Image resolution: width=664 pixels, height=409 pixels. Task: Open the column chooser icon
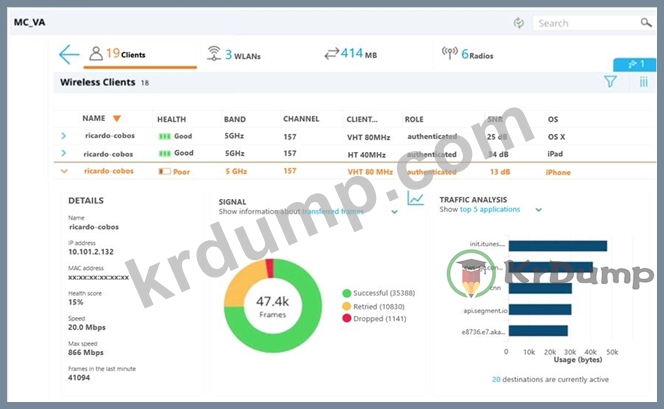pos(644,81)
